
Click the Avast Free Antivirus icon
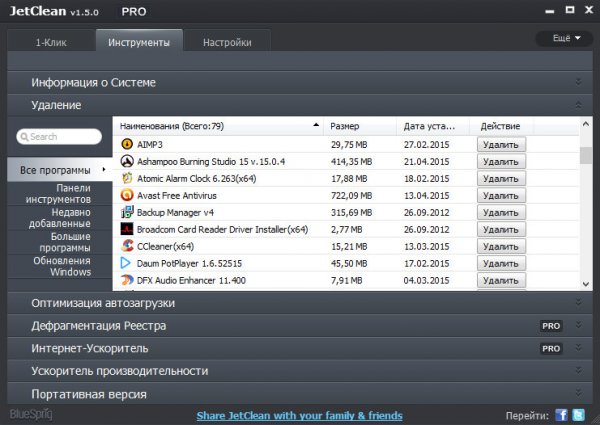(x=127, y=195)
